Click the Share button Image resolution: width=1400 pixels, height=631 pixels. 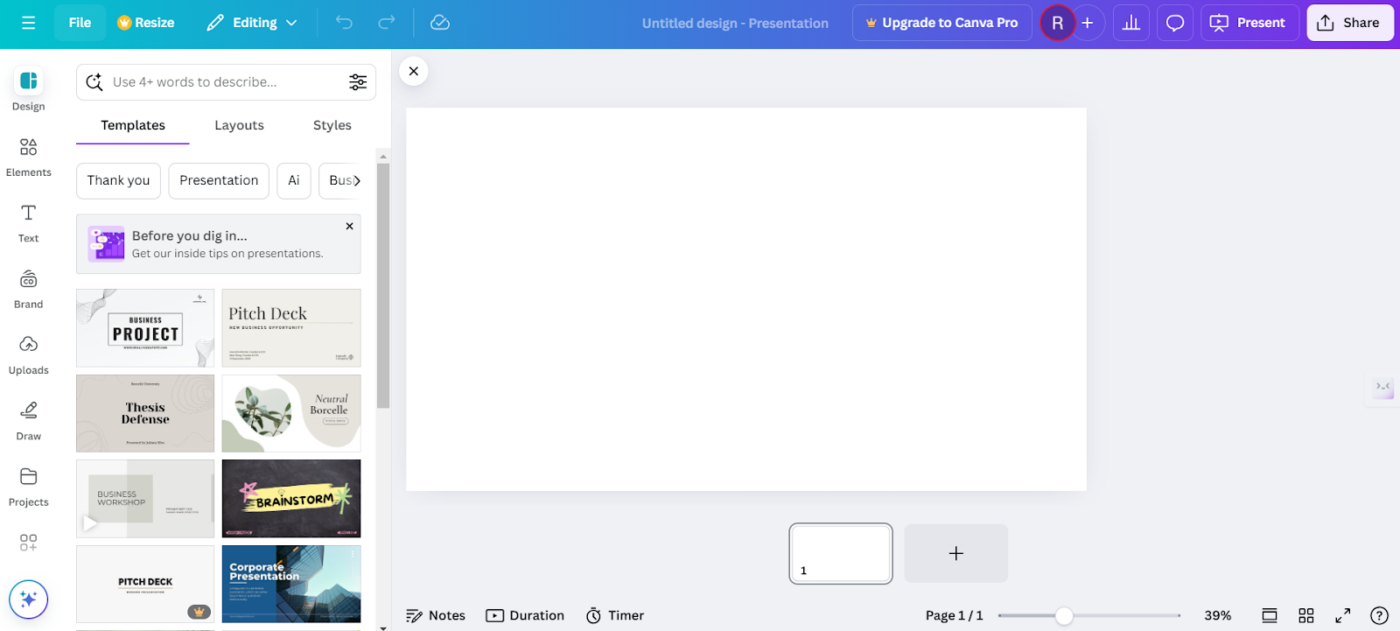tap(1349, 23)
